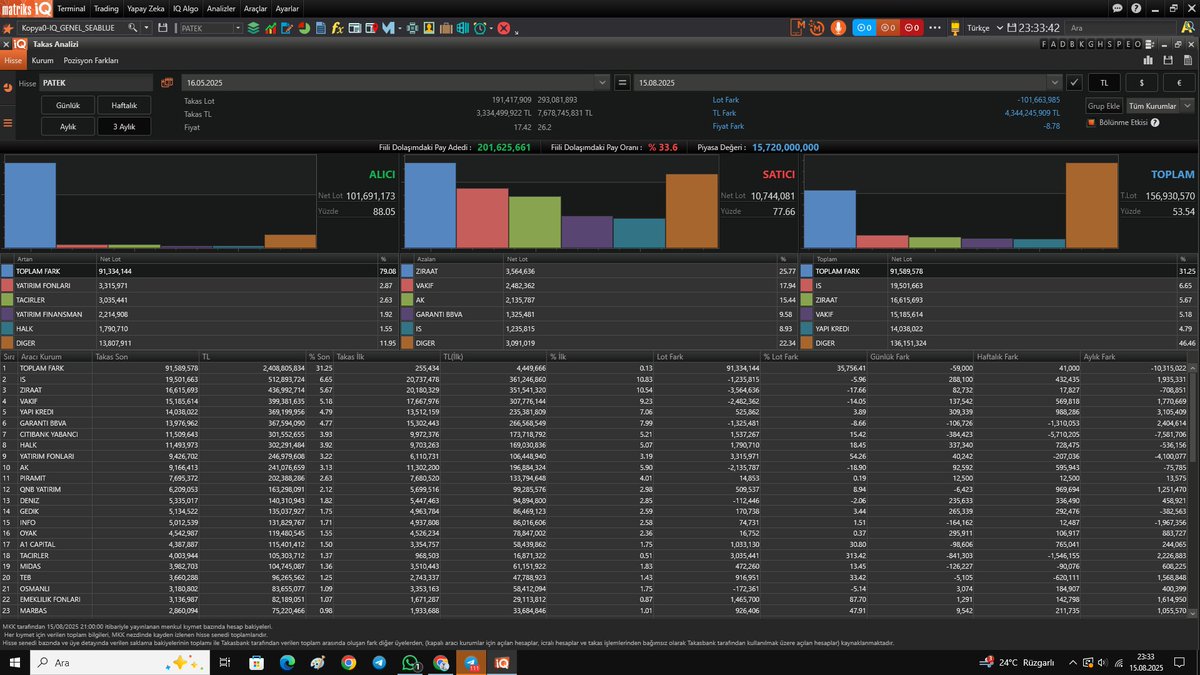1200x675 pixels.
Task: Open WhatsApp from the Windows taskbar
Action: 411,662
